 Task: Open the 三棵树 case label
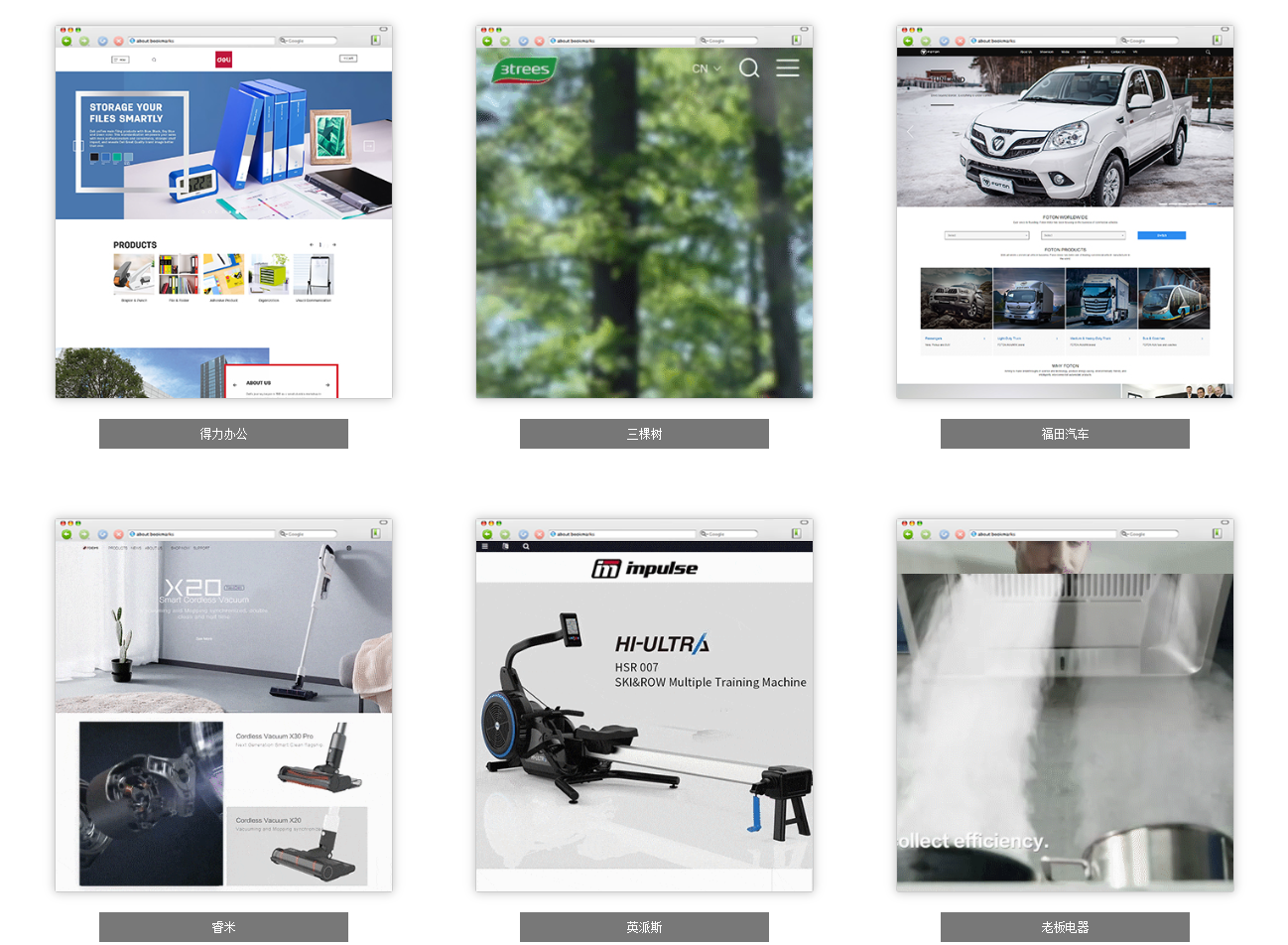point(644,434)
